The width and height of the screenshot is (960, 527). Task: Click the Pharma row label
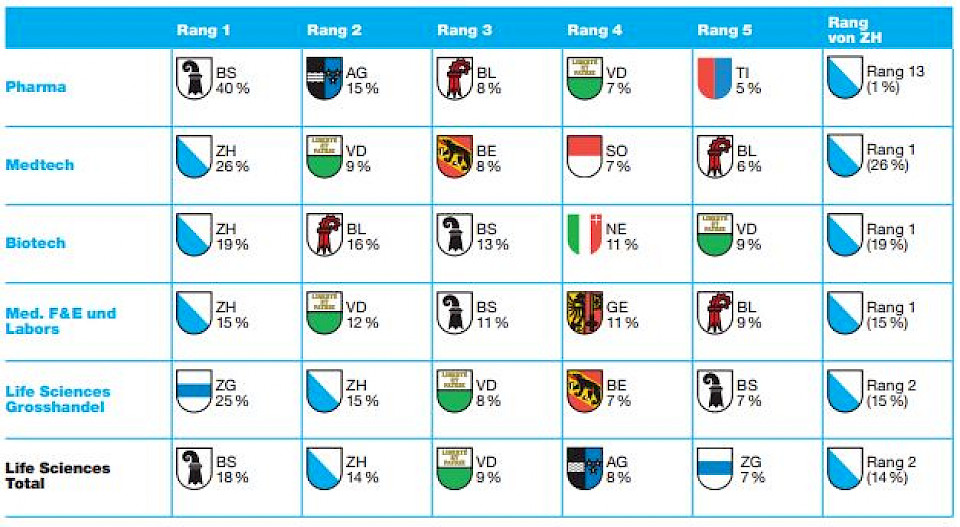[36, 87]
